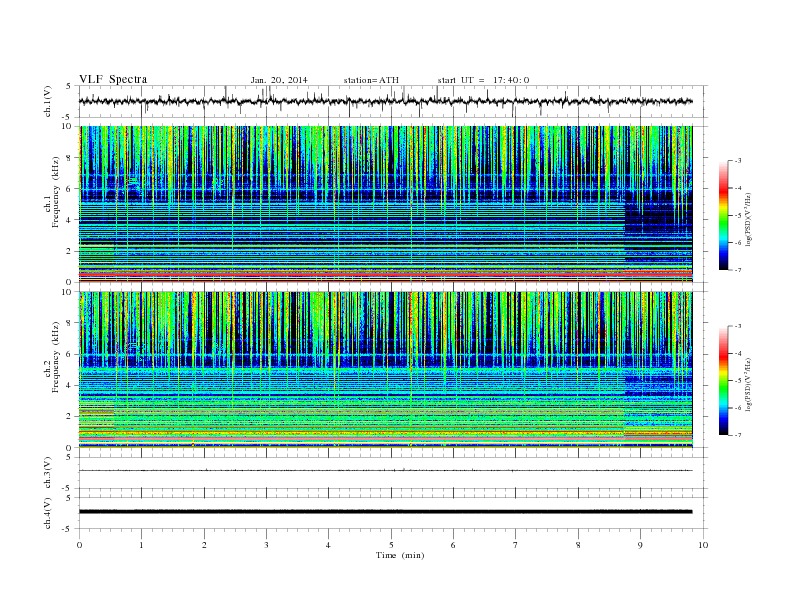Click the "VLF Spectra" plot title

tap(113, 79)
